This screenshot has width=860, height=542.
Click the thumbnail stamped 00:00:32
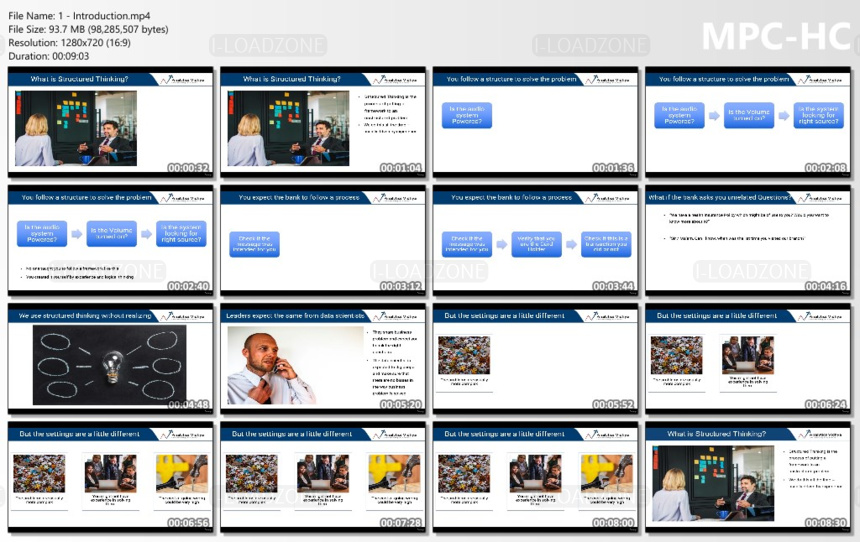click(110, 123)
